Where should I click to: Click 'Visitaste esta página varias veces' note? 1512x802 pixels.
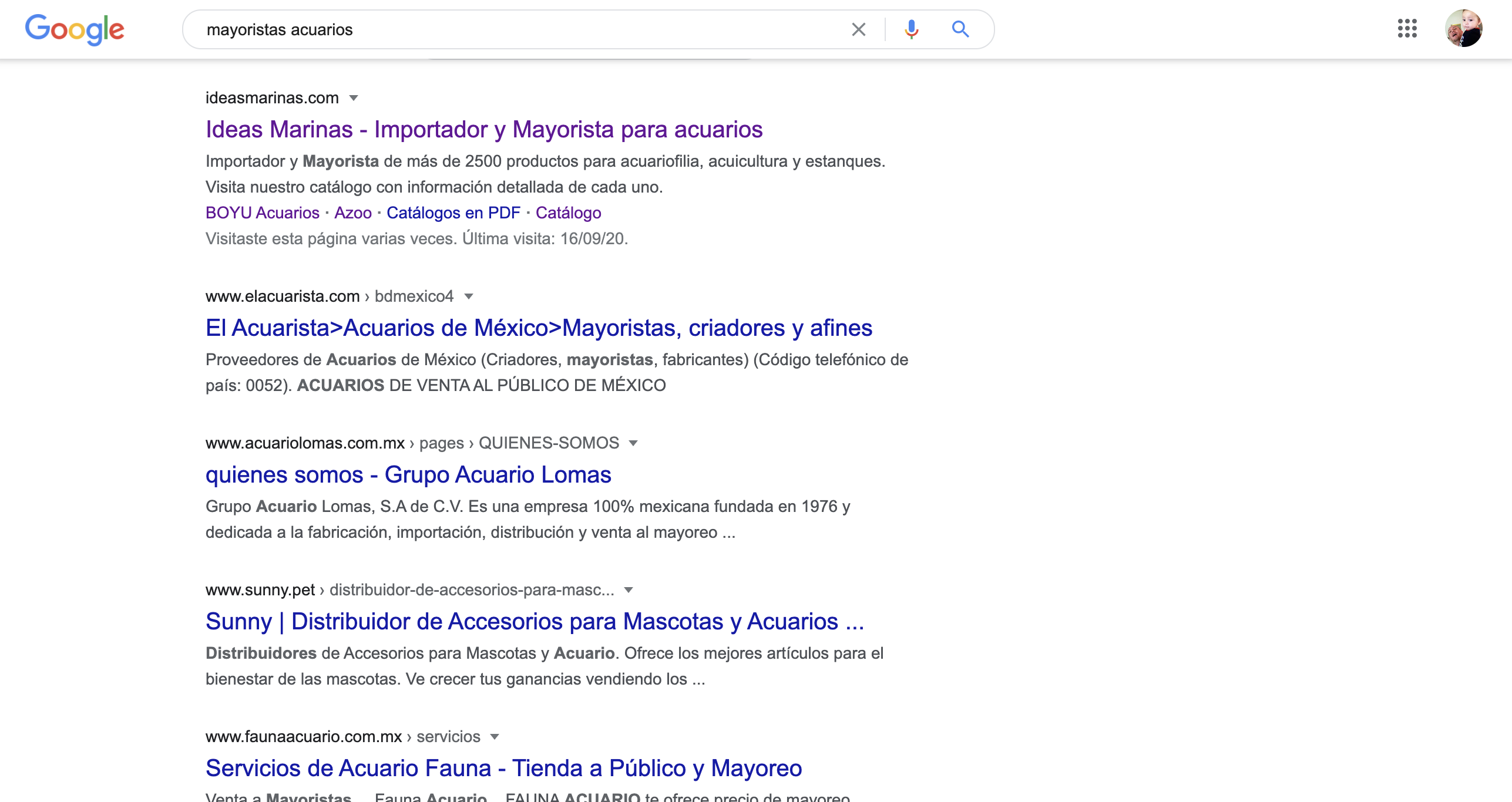416,239
